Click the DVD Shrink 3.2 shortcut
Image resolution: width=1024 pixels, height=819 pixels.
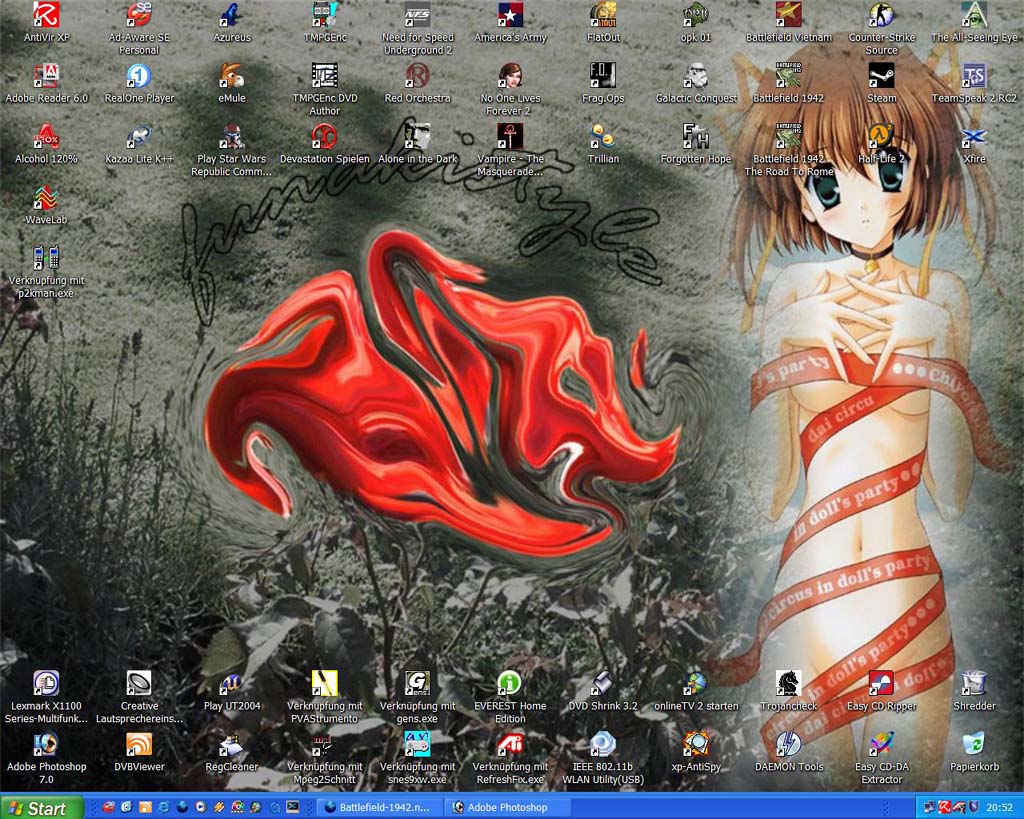click(603, 683)
